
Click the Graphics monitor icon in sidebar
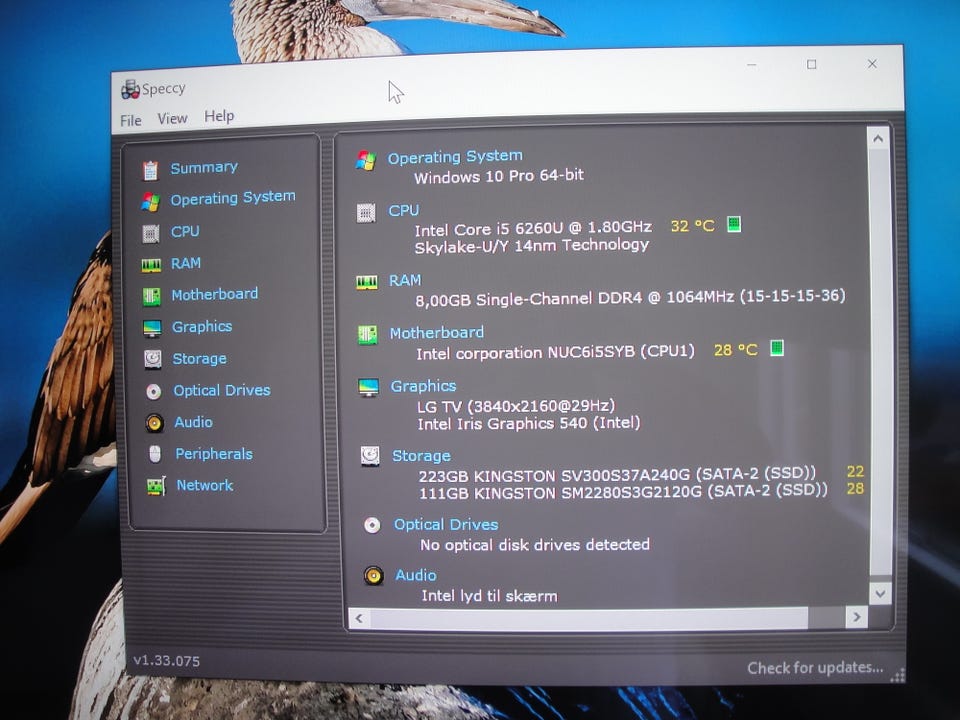pos(152,328)
